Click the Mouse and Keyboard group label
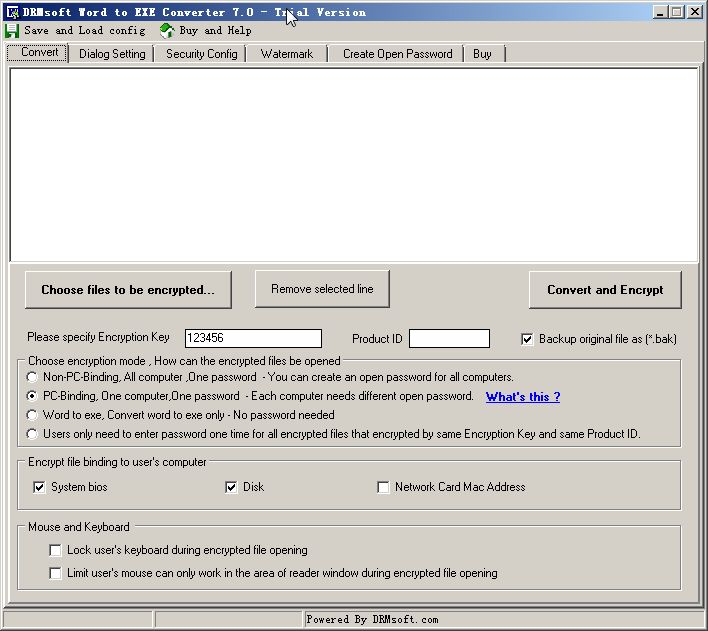The image size is (708, 631). [79, 527]
